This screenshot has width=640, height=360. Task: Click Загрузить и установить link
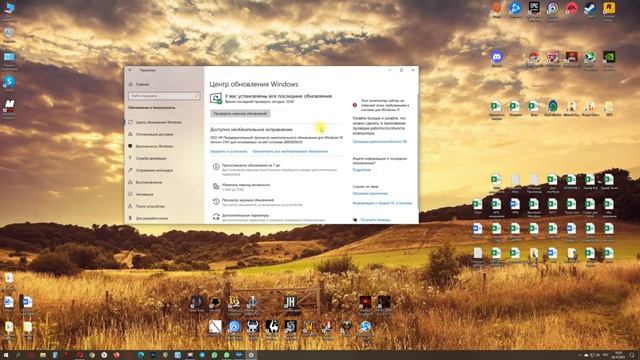[x=229, y=151]
